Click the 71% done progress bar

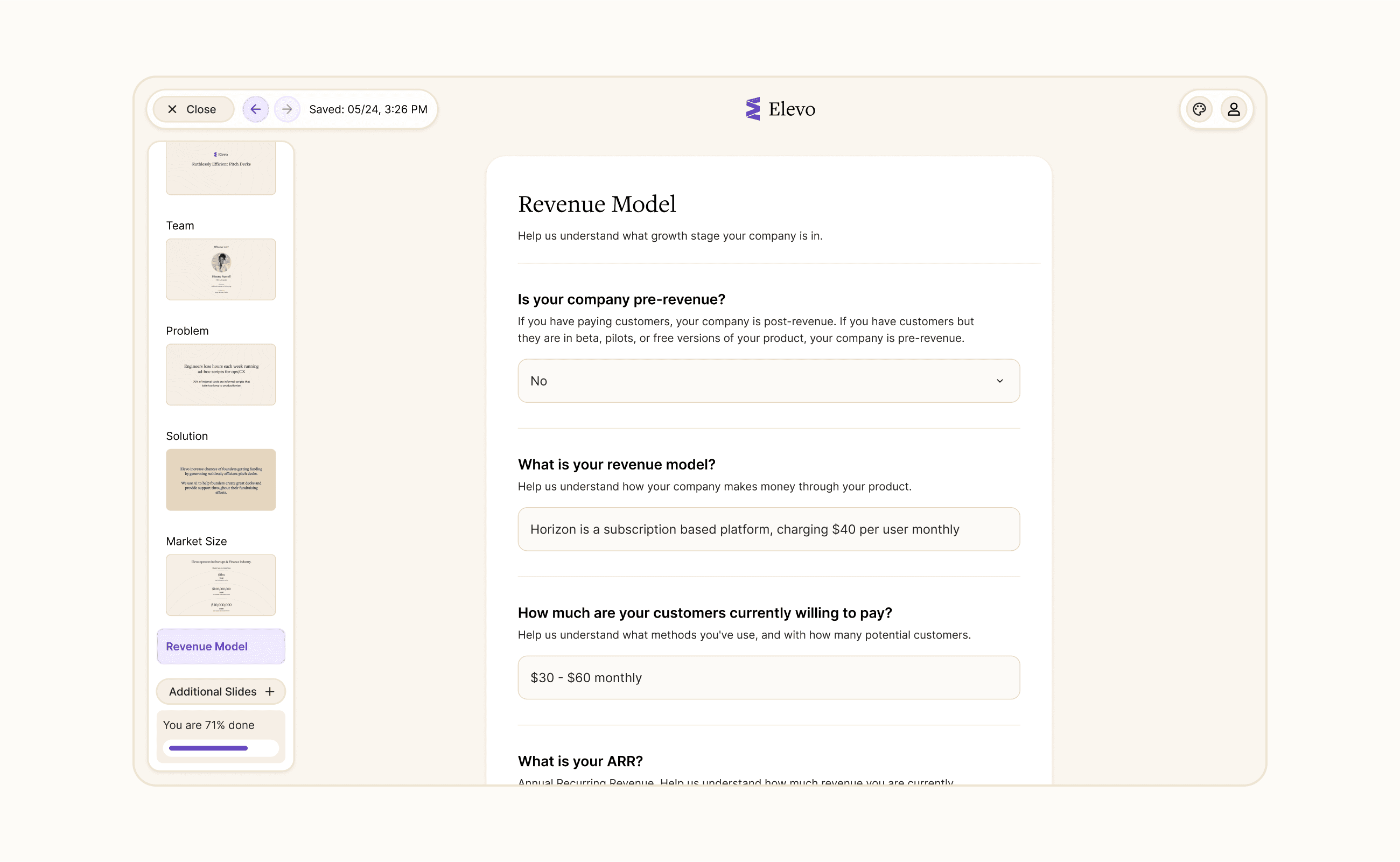(x=221, y=748)
